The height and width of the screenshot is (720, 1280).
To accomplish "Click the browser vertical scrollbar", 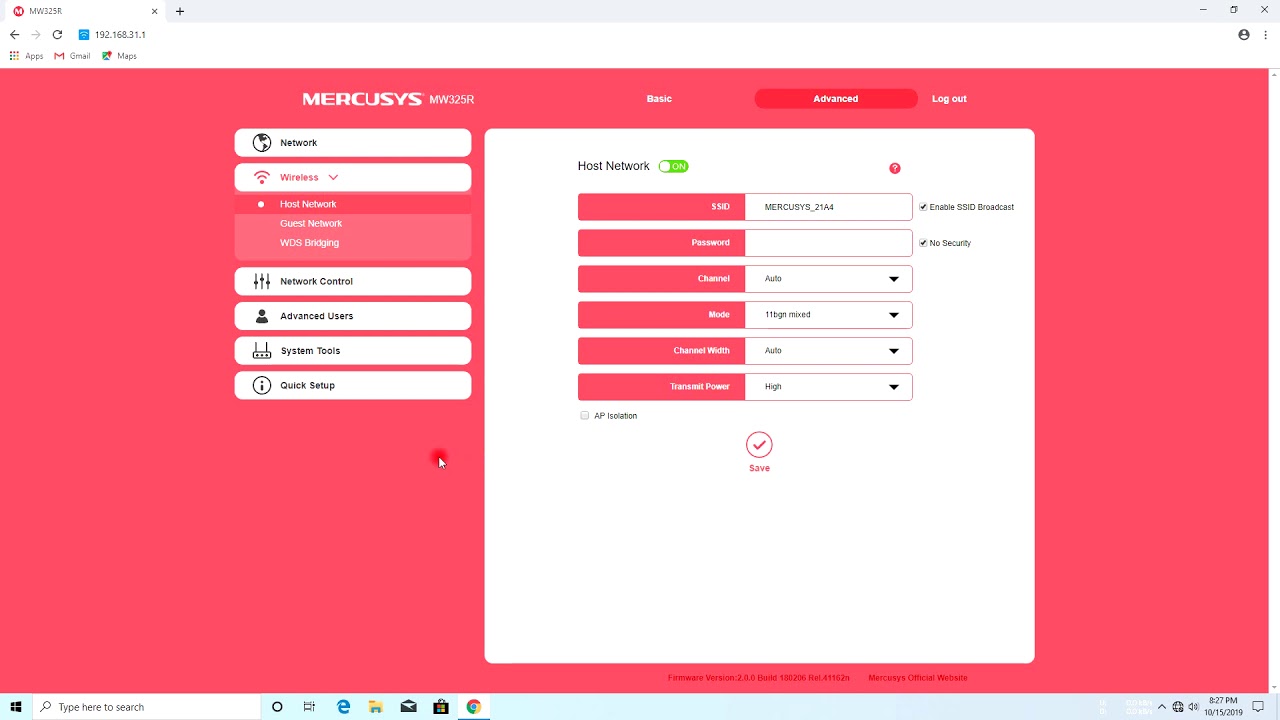I will click(1274, 380).
